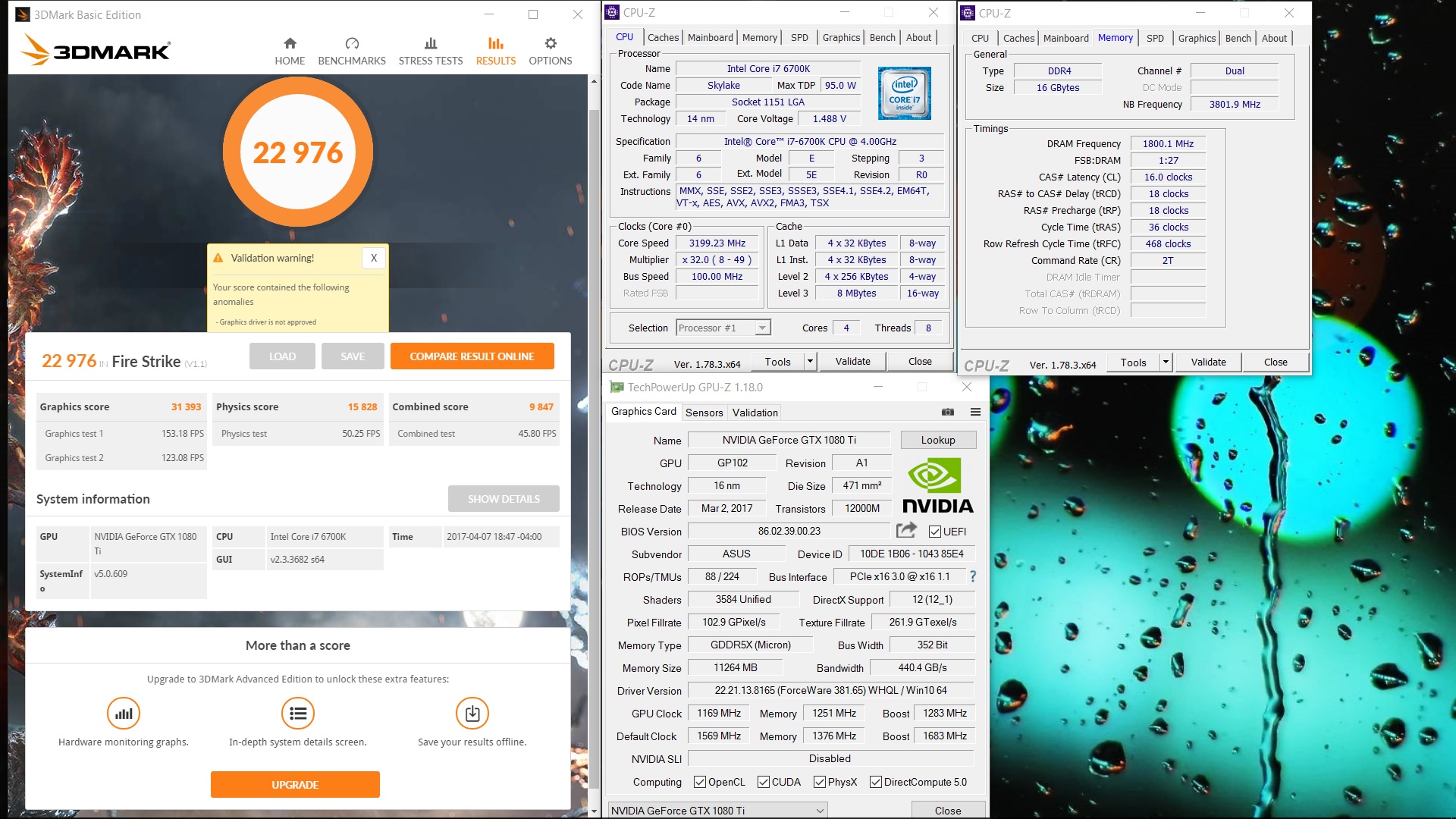The width and height of the screenshot is (1456, 819).
Task: Click the GPU-Z screenshot camera icon
Action: pyautogui.click(x=948, y=412)
